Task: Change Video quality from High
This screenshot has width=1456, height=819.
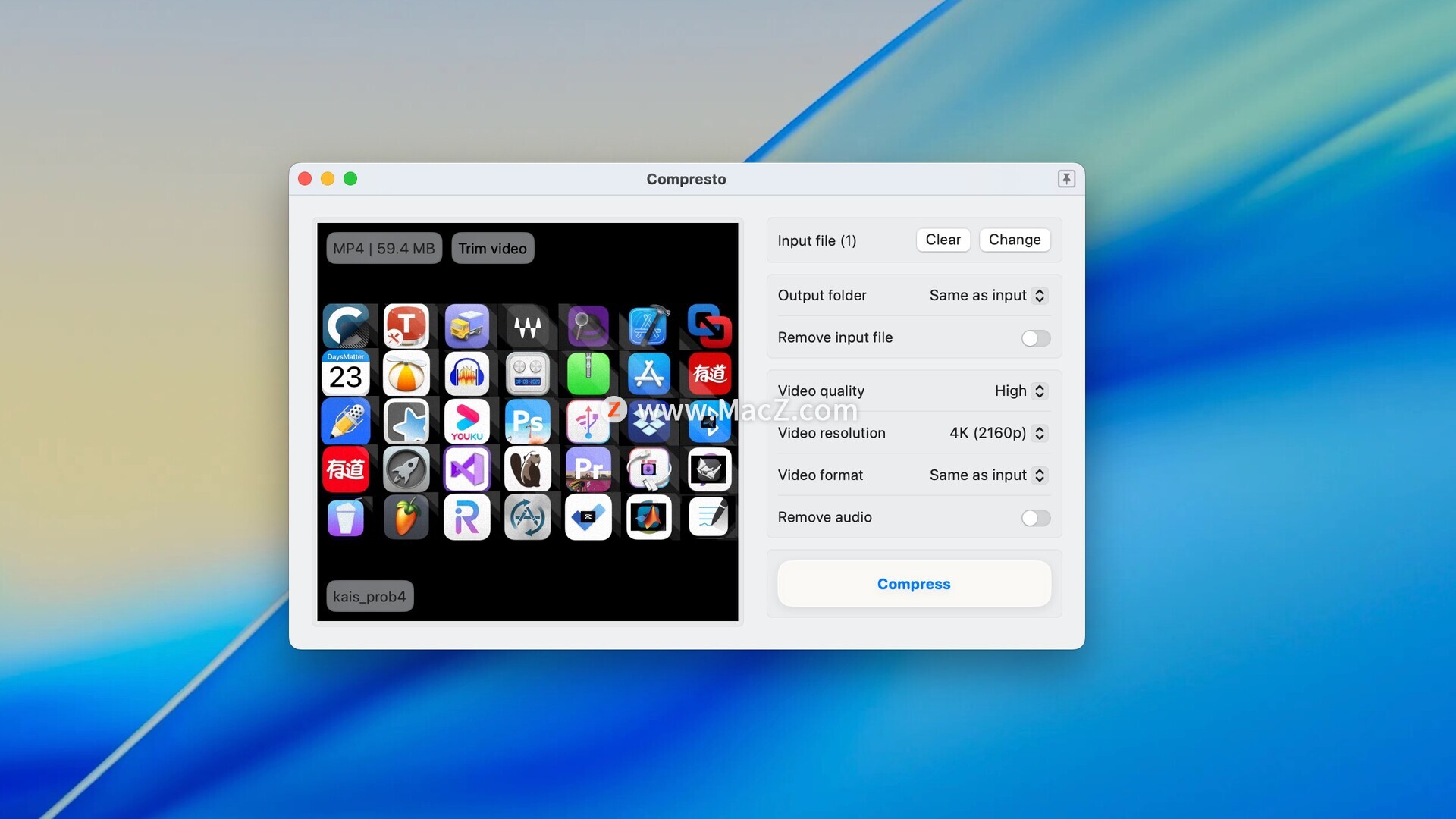Action: 1020,391
